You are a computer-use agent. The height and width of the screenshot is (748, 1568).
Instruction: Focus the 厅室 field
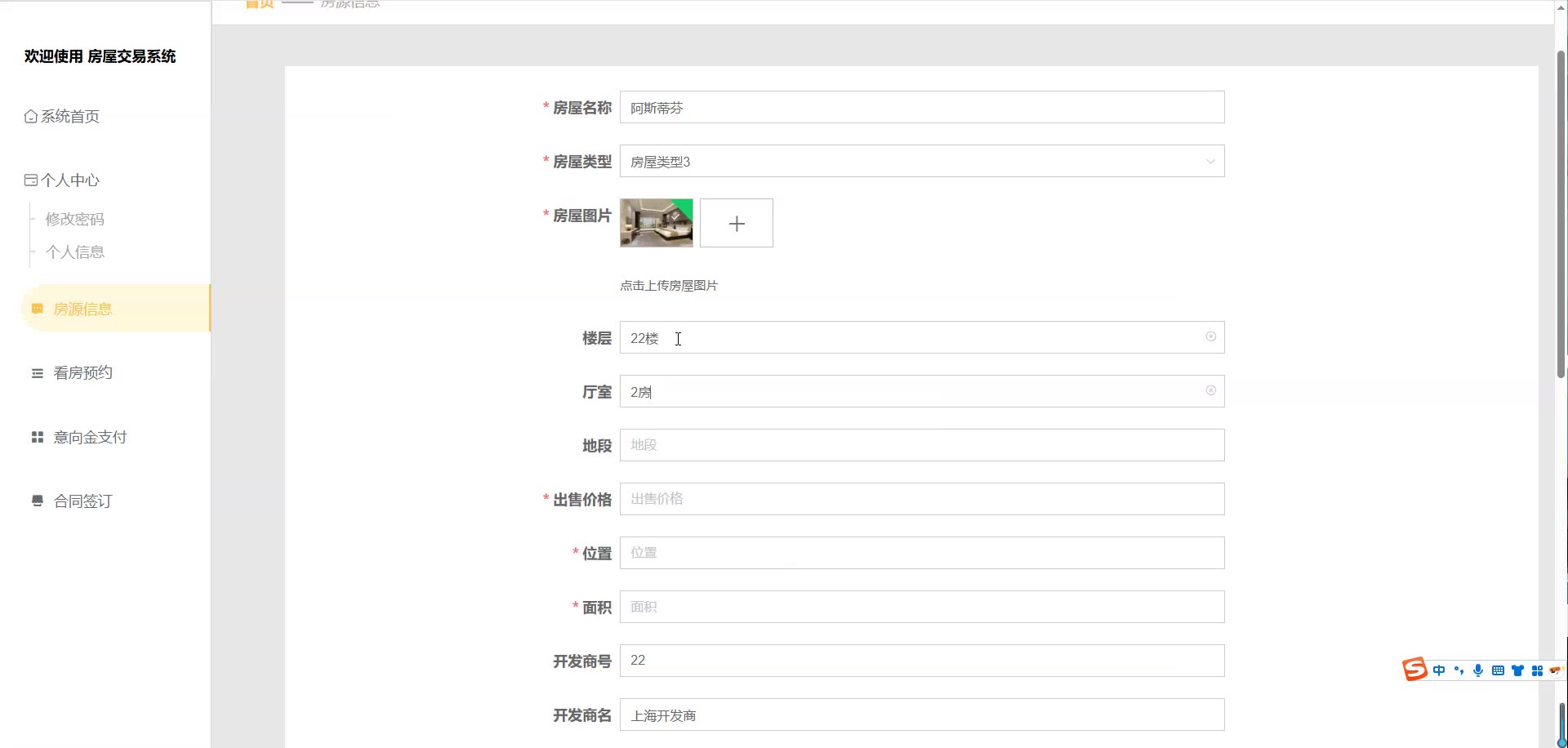(922, 391)
